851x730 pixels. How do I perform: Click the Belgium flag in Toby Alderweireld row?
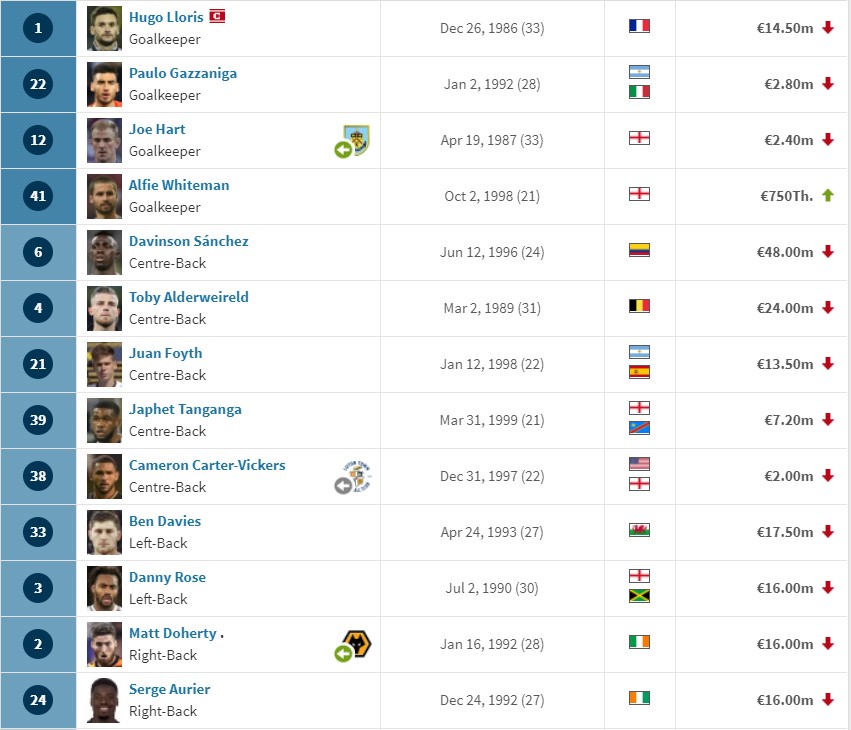tap(639, 306)
